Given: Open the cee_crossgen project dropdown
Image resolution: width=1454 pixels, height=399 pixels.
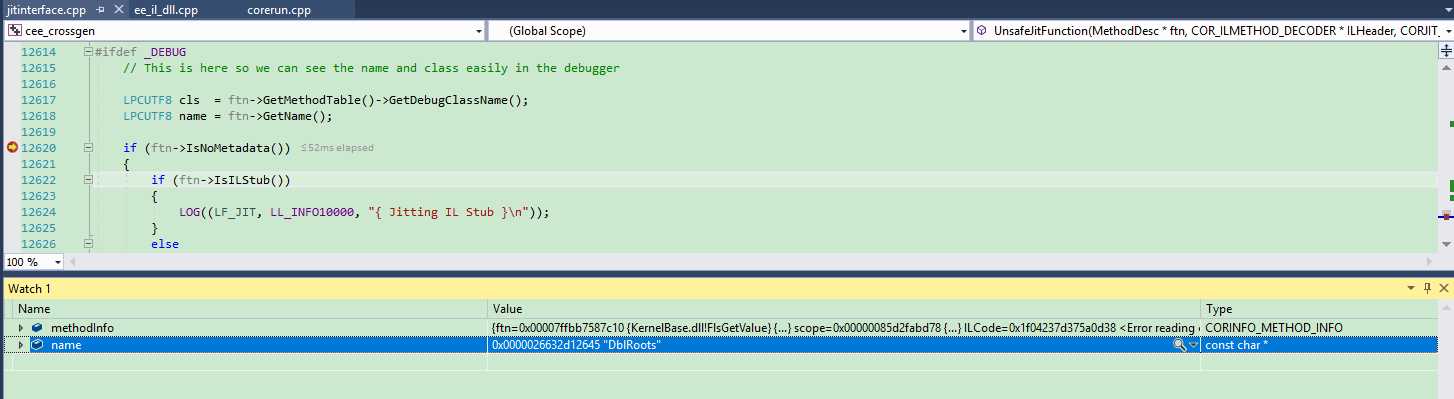Looking at the screenshot, I should pos(478,31).
